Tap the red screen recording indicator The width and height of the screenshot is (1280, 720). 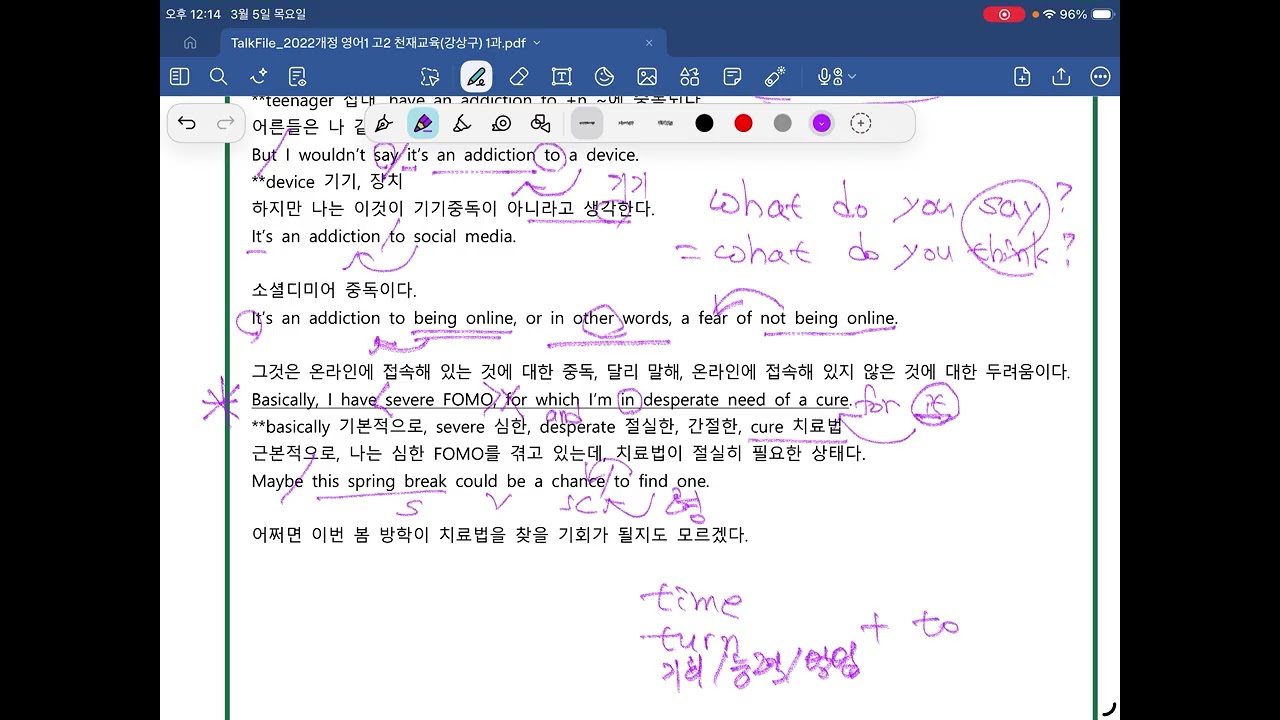[1004, 14]
